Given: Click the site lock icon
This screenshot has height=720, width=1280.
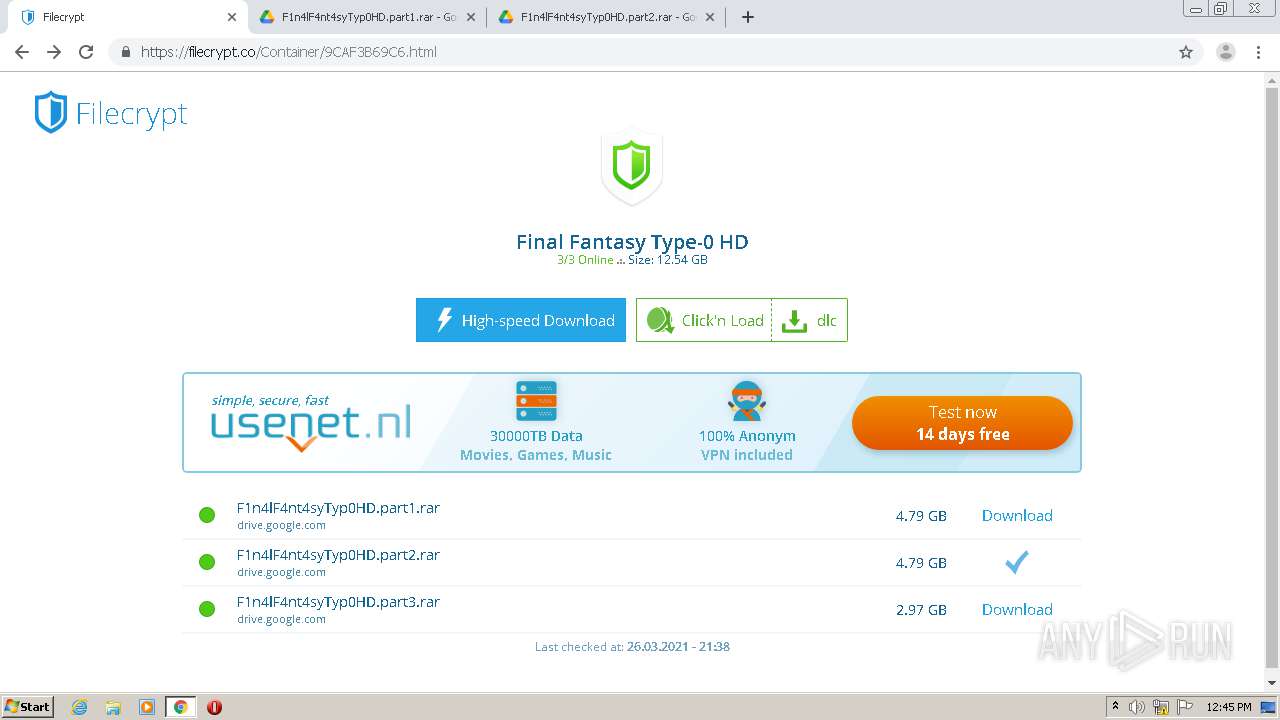Looking at the screenshot, I should [126, 52].
